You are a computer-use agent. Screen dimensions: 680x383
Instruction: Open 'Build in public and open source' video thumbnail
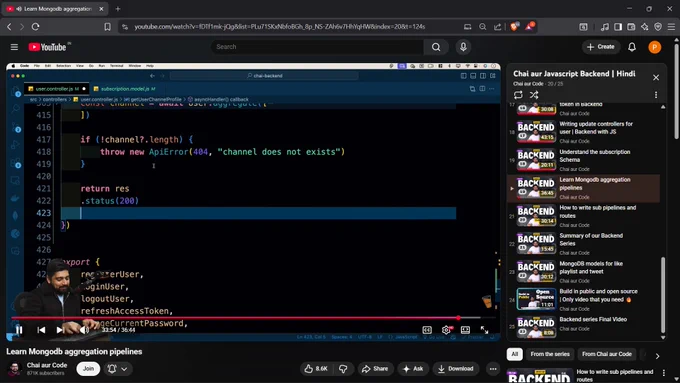(536, 299)
